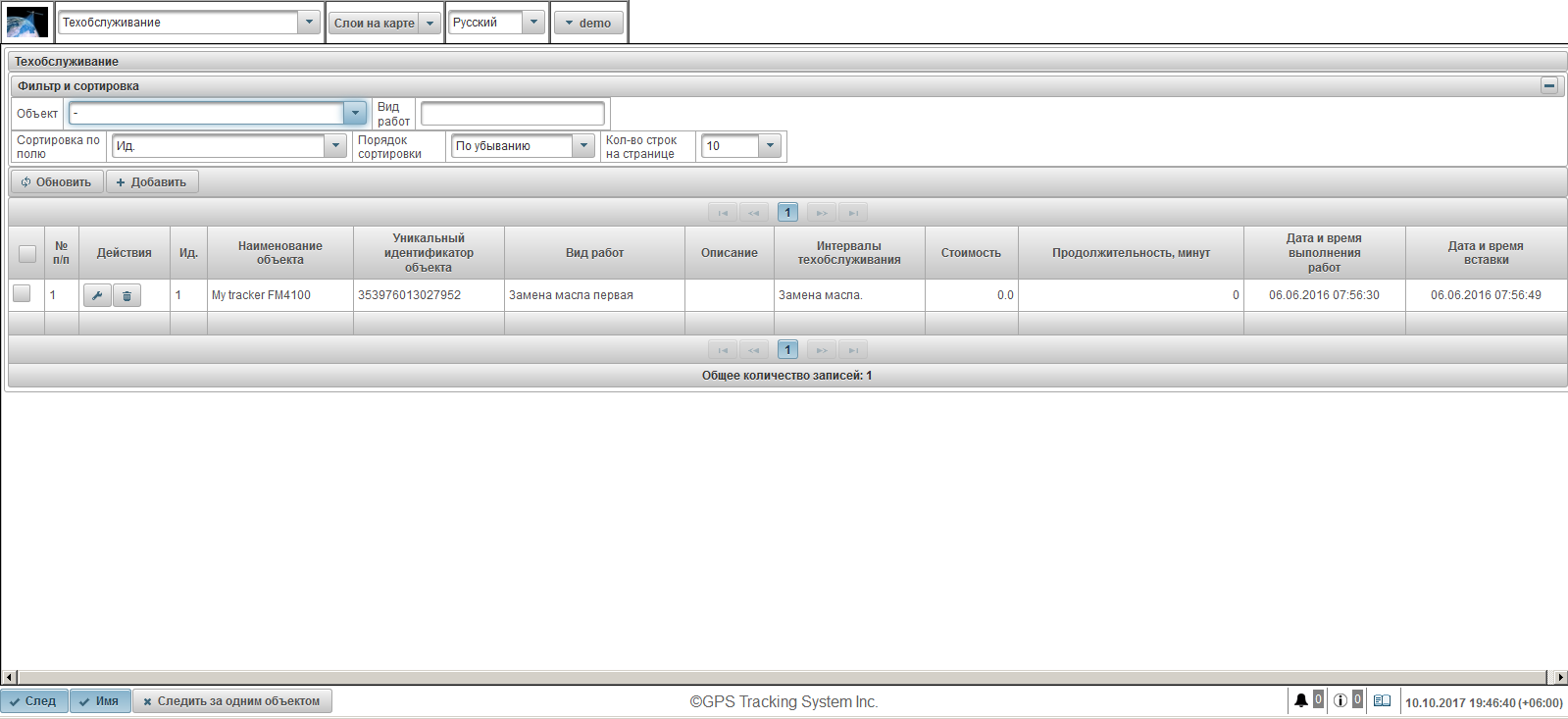
Task: Click the Обновить refresh button
Action: (x=57, y=181)
